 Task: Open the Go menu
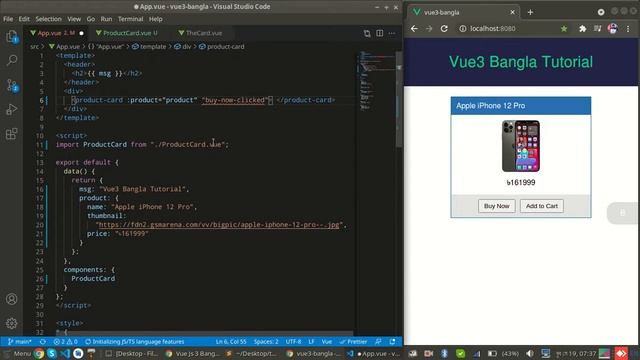91,19
